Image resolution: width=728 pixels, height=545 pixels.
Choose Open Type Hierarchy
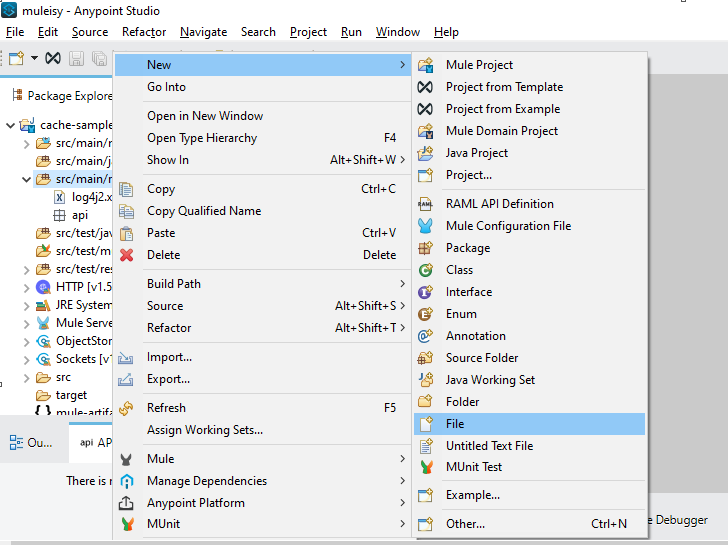[263, 138]
